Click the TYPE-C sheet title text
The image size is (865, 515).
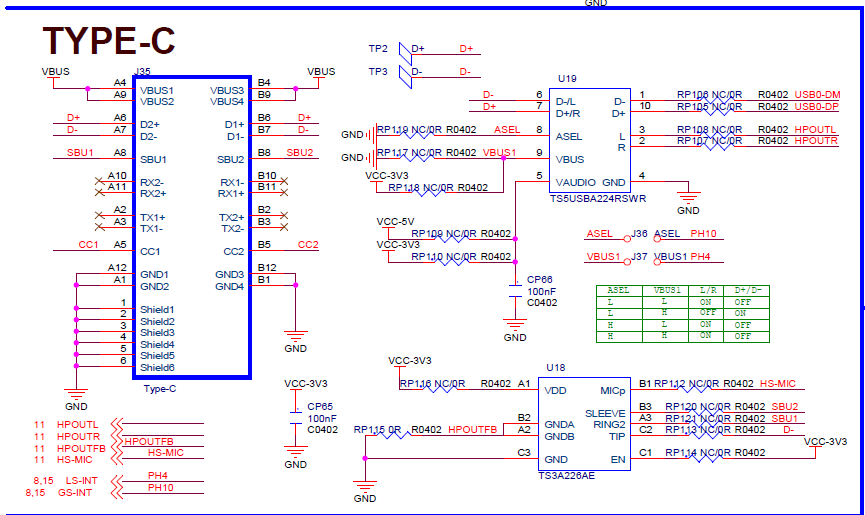[109, 40]
